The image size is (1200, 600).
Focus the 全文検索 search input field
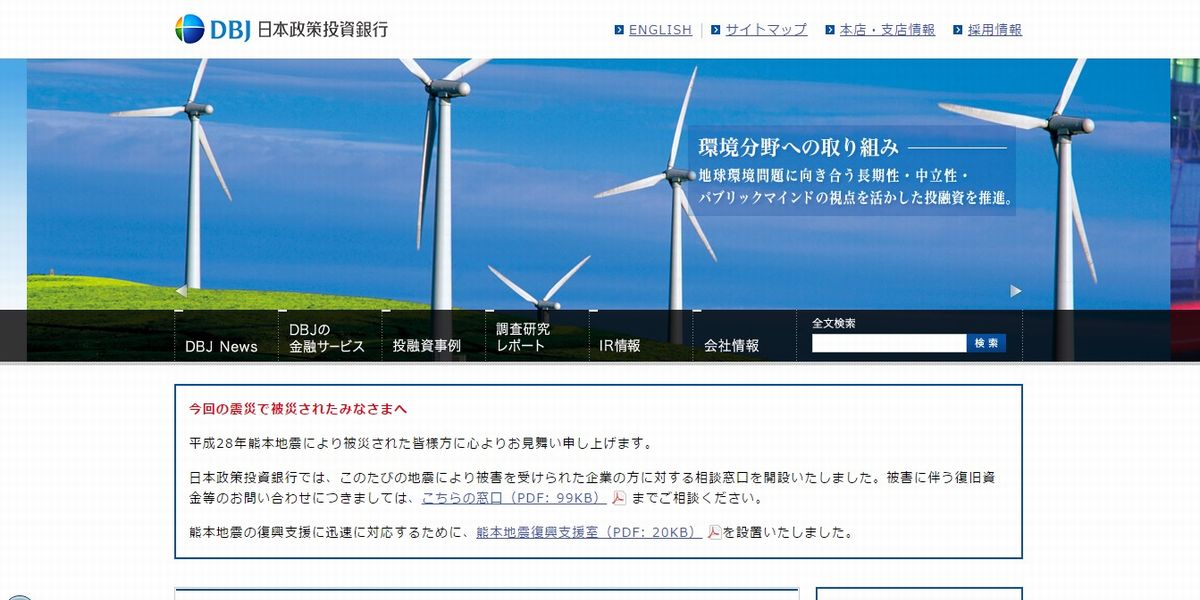click(x=888, y=343)
